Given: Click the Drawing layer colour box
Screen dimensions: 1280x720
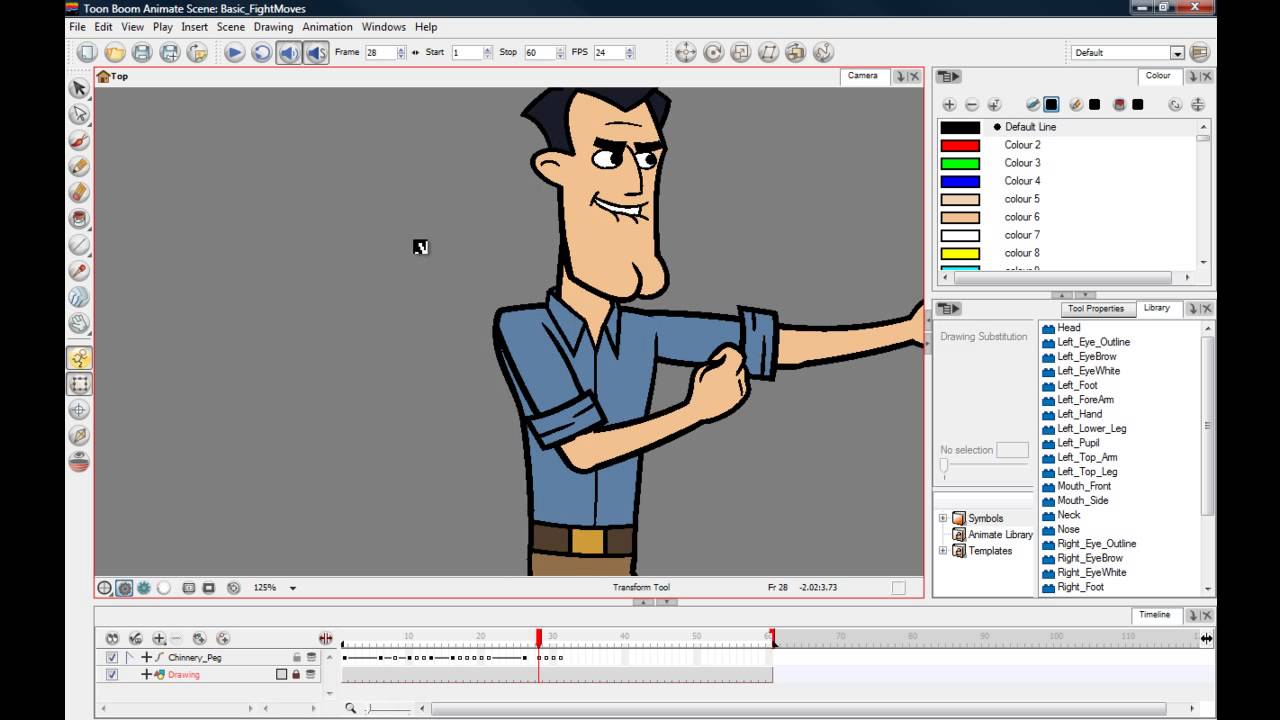Looking at the screenshot, I should (281, 675).
